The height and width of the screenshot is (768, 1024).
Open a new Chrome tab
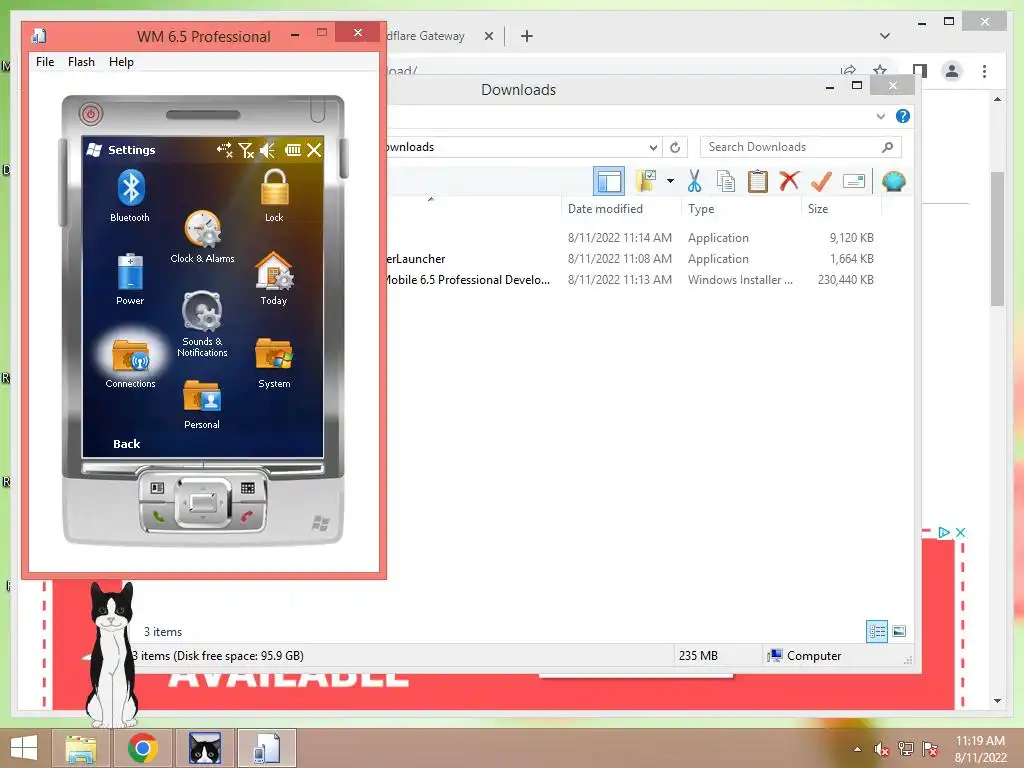coord(527,37)
